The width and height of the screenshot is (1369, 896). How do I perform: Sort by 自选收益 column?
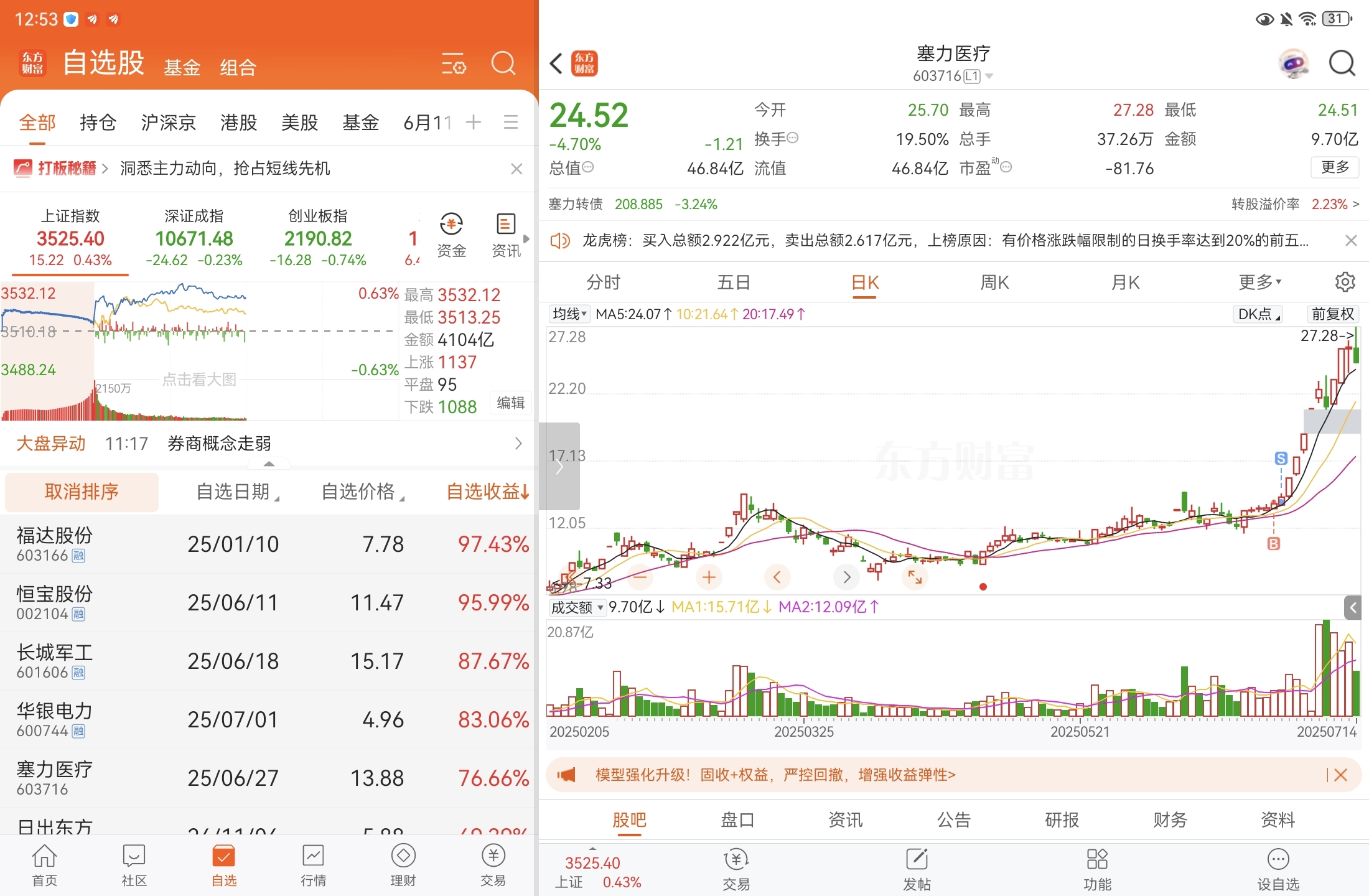click(488, 492)
